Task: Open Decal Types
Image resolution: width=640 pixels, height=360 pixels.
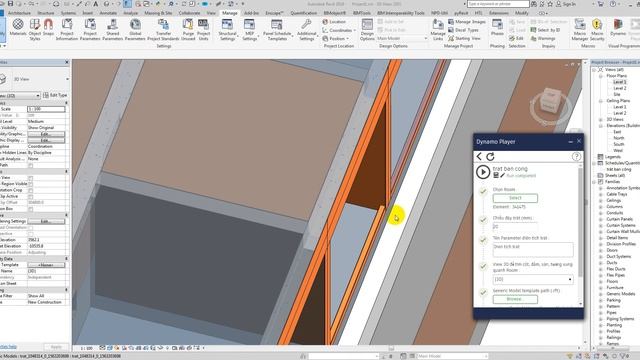Action: tap(464, 30)
